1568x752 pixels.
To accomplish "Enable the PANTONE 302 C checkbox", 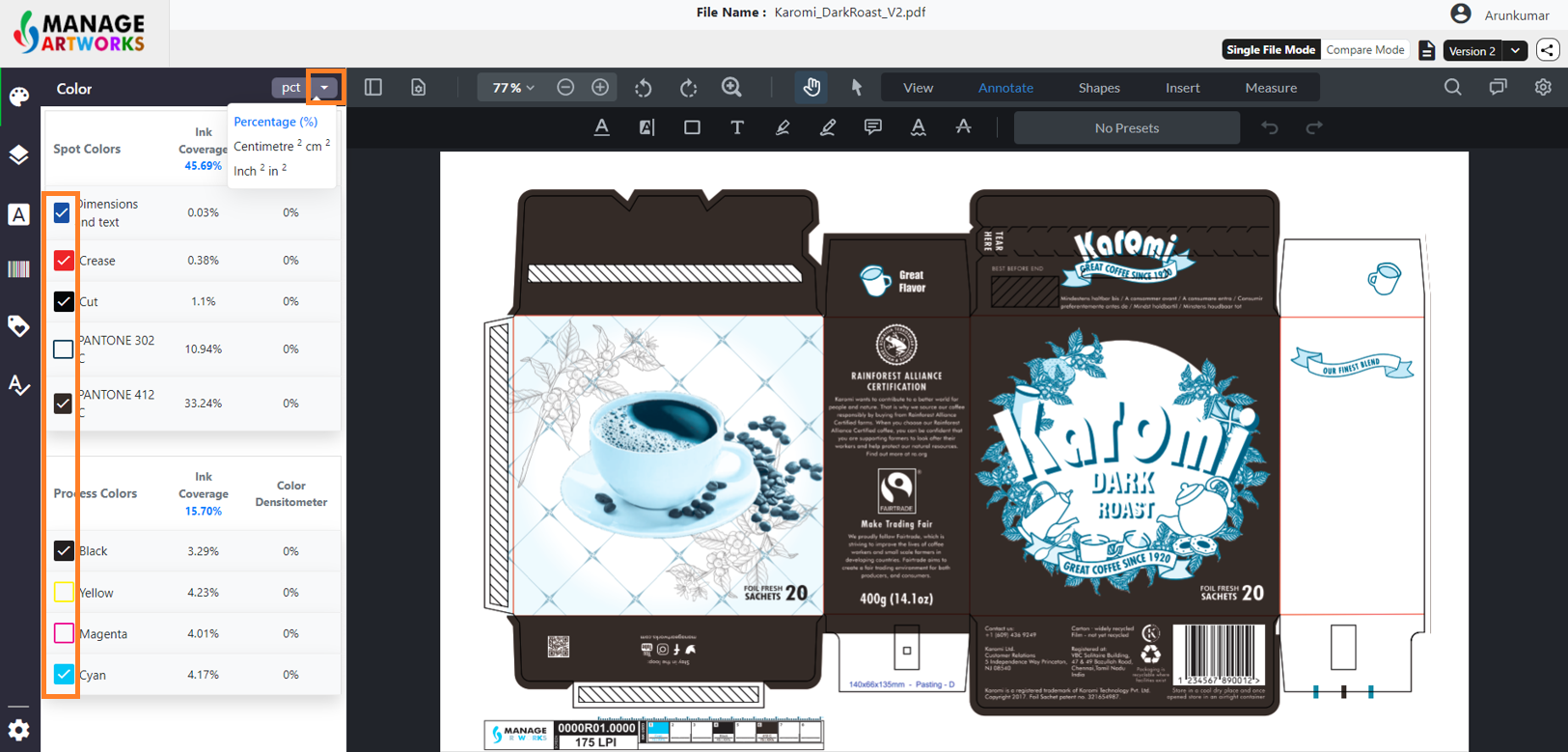I will (x=63, y=348).
